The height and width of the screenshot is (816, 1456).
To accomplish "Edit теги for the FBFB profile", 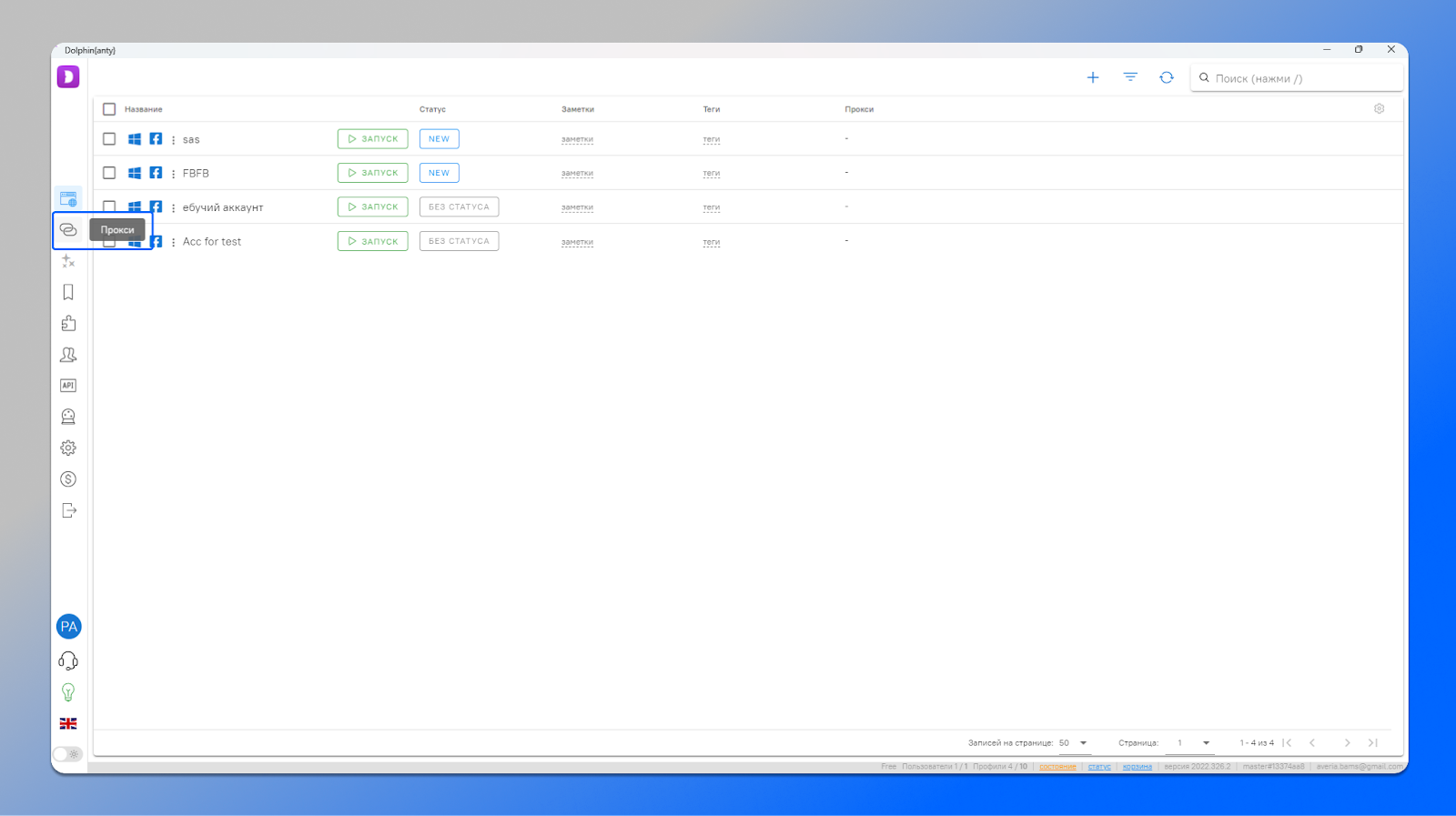I will click(x=712, y=174).
